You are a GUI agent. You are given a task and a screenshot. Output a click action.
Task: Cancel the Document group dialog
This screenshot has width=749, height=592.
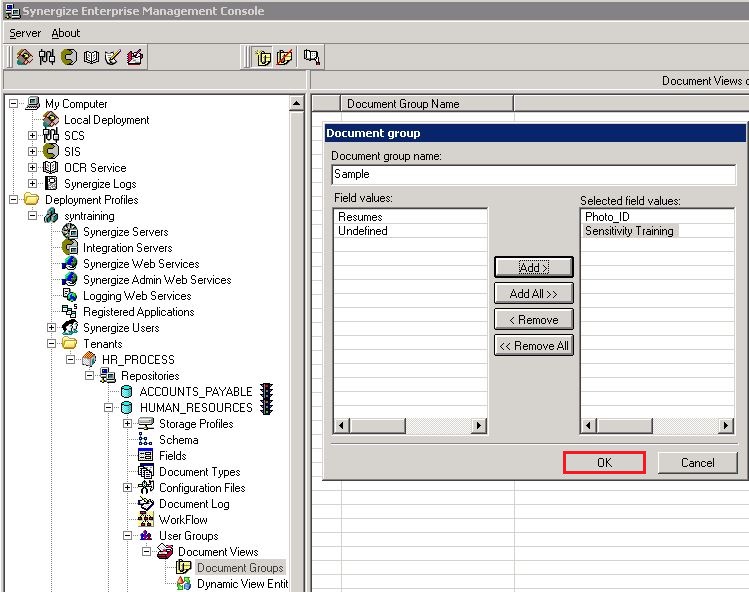698,463
